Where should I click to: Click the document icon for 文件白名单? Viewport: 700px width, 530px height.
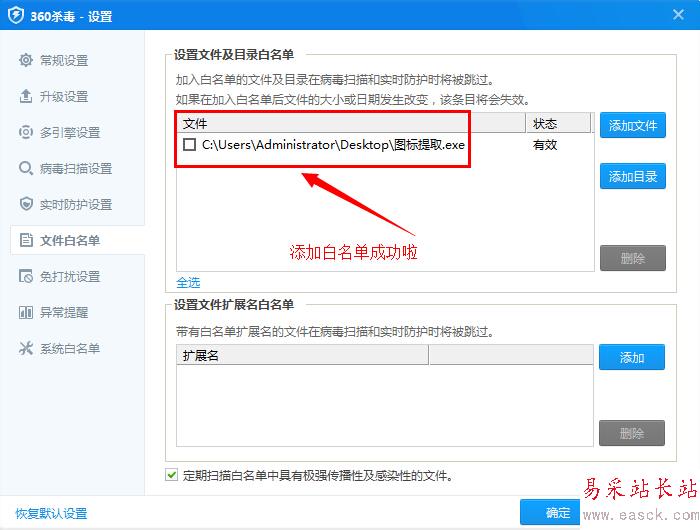[26, 240]
